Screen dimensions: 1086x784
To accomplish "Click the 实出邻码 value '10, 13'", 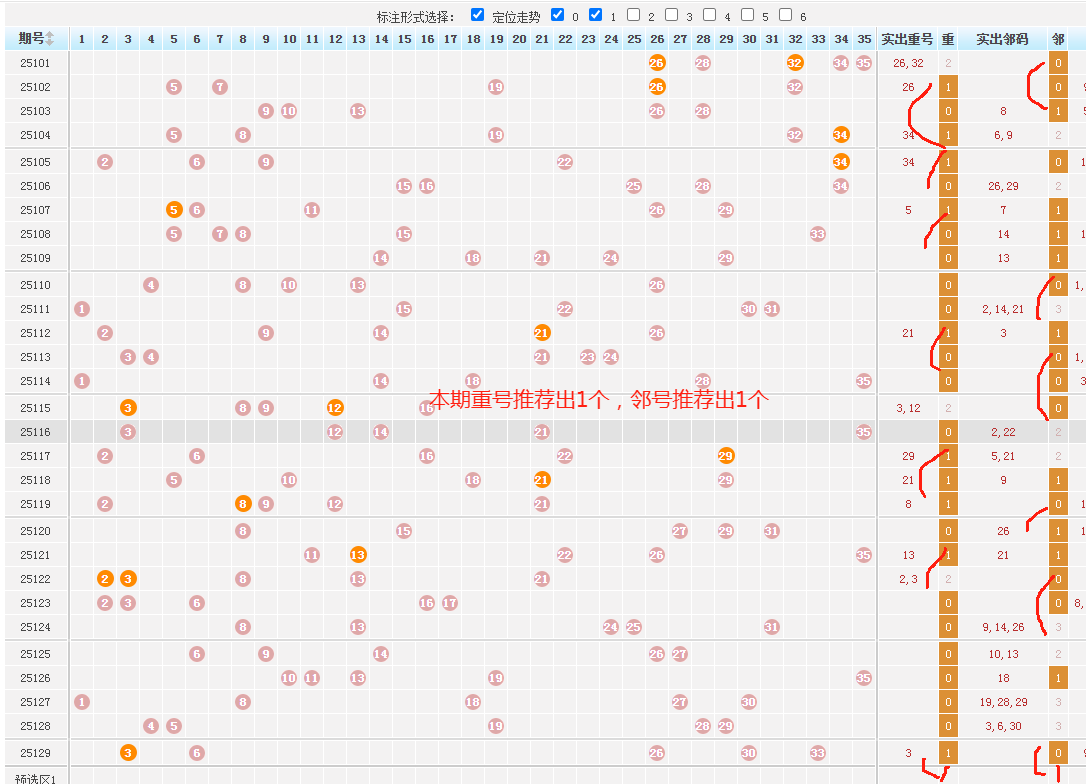I will click(x=1003, y=654).
